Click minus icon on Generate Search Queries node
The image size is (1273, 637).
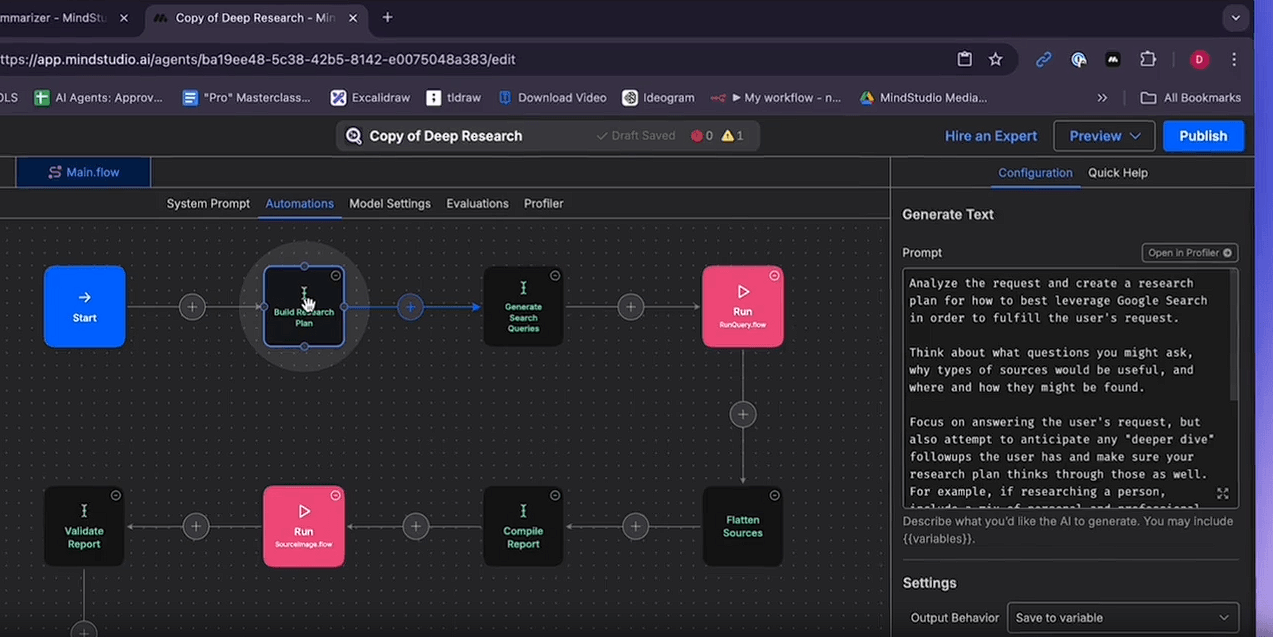point(555,275)
